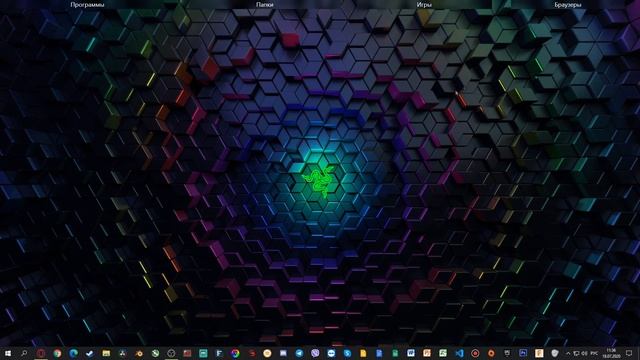The width and height of the screenshot is (640, 360).
Task: Open the red record-circle app icon
Action: coord(475,353)
